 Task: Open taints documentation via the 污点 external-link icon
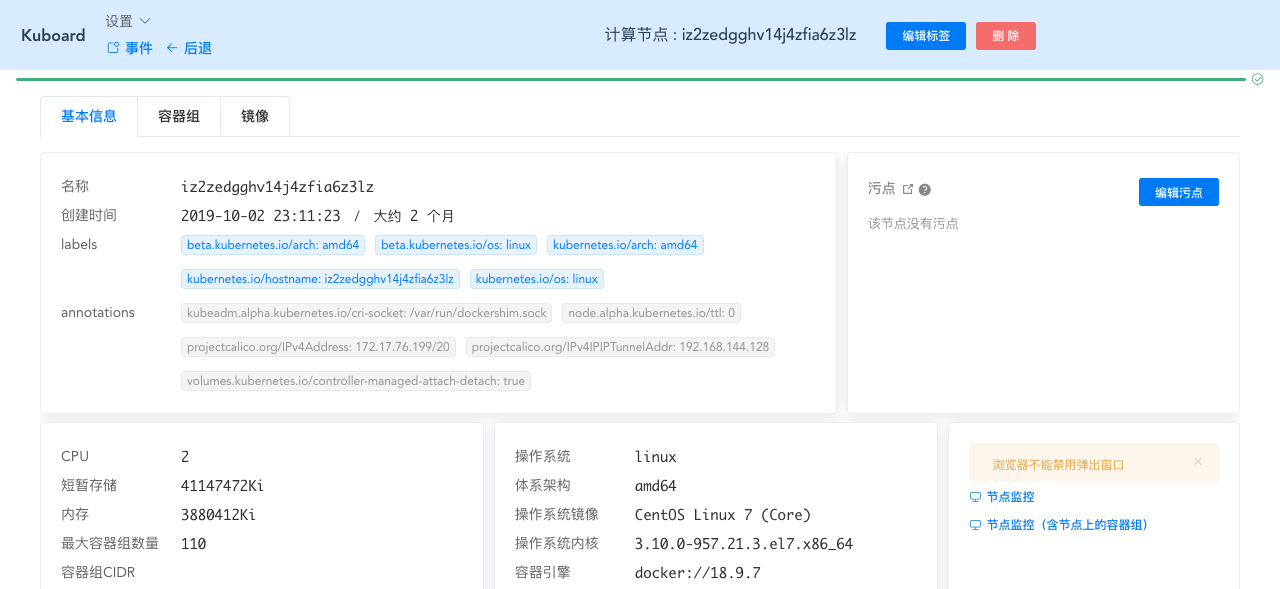coord(907,187)
